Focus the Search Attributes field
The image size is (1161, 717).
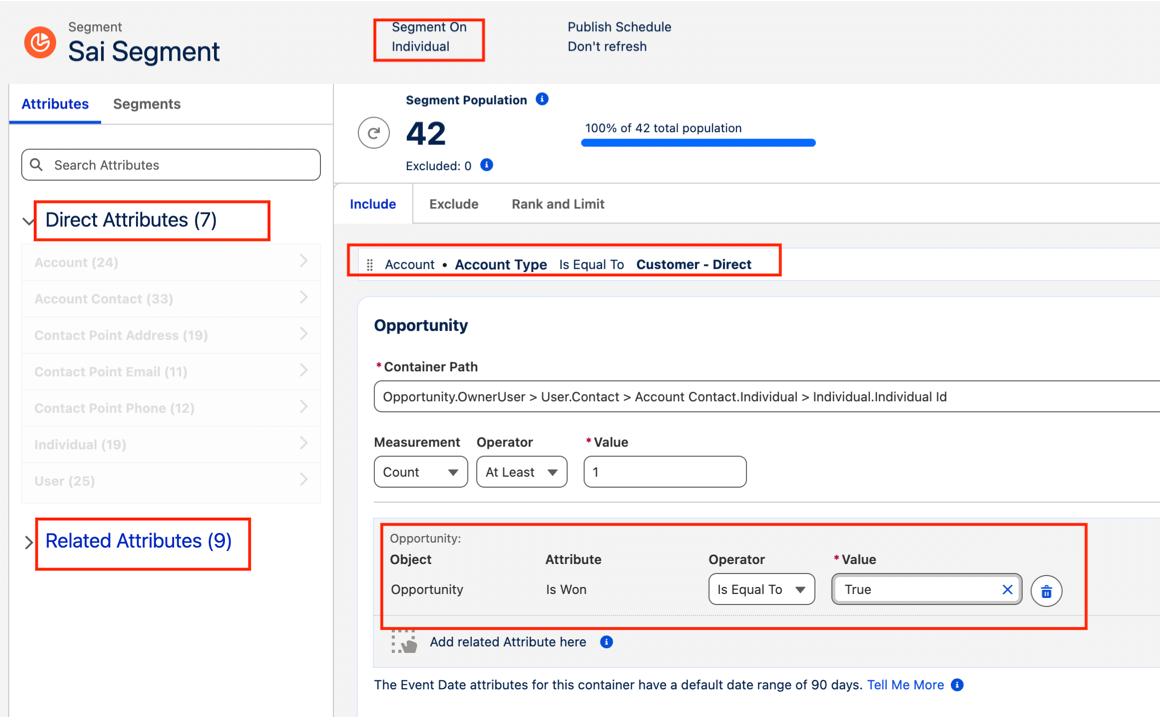click(171, 164)
